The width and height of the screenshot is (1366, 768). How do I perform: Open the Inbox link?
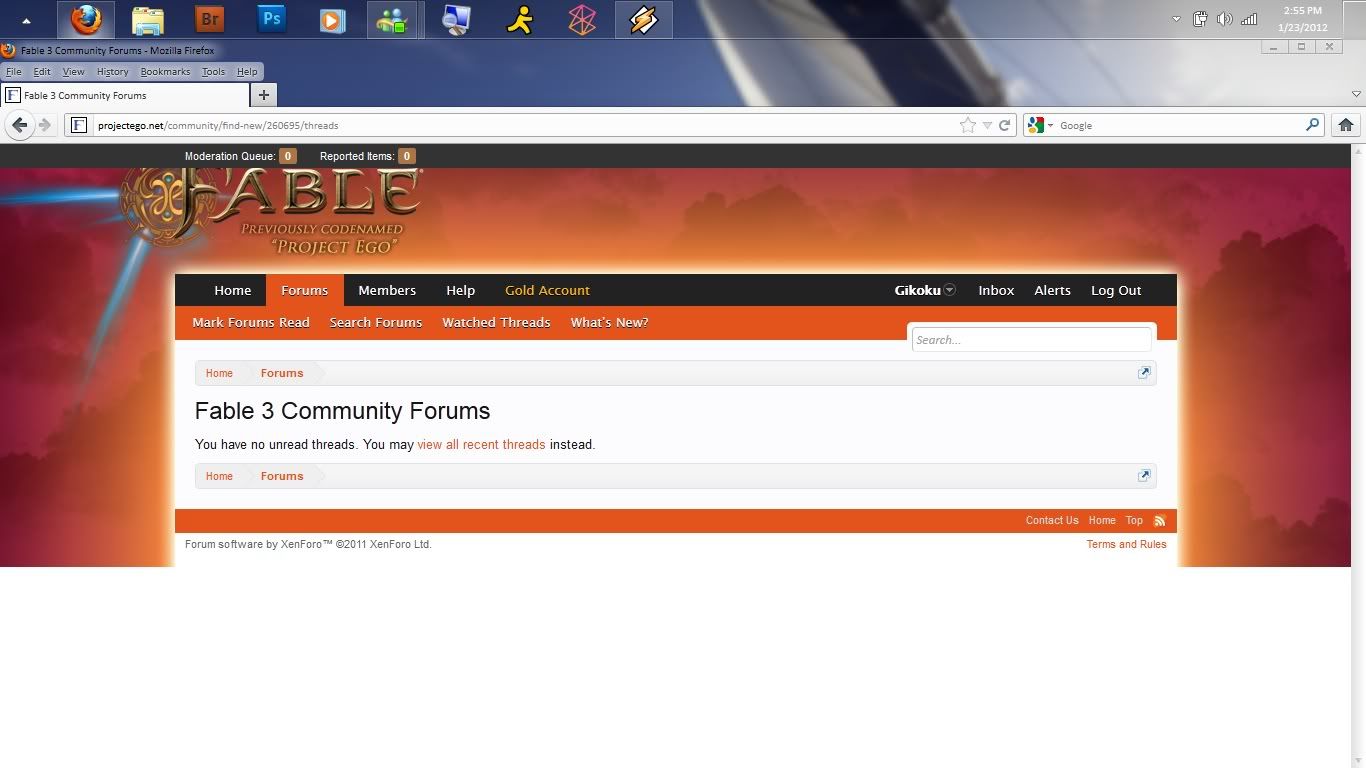click(996, 290)
